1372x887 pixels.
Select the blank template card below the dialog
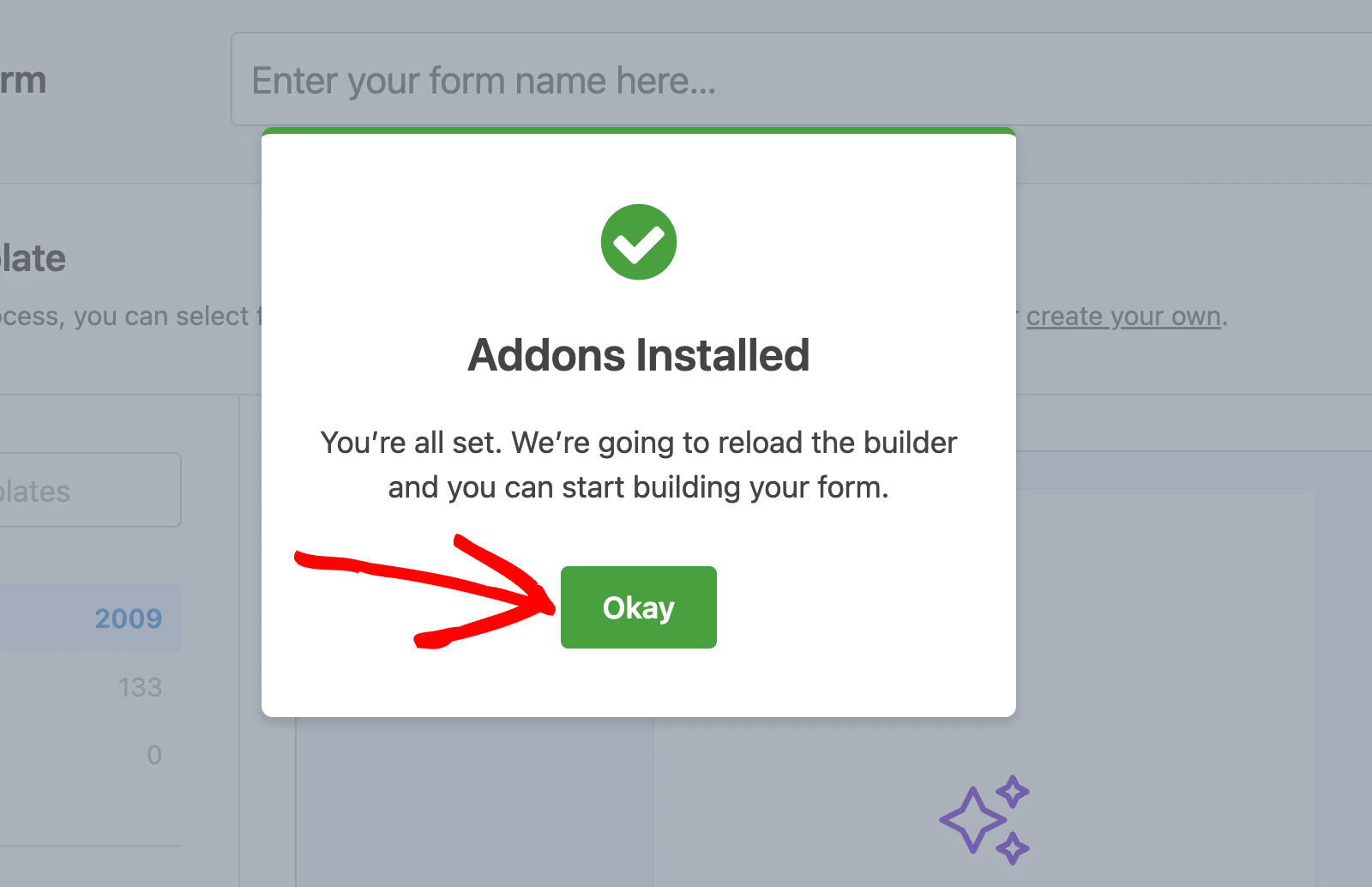tap(474, 802)
